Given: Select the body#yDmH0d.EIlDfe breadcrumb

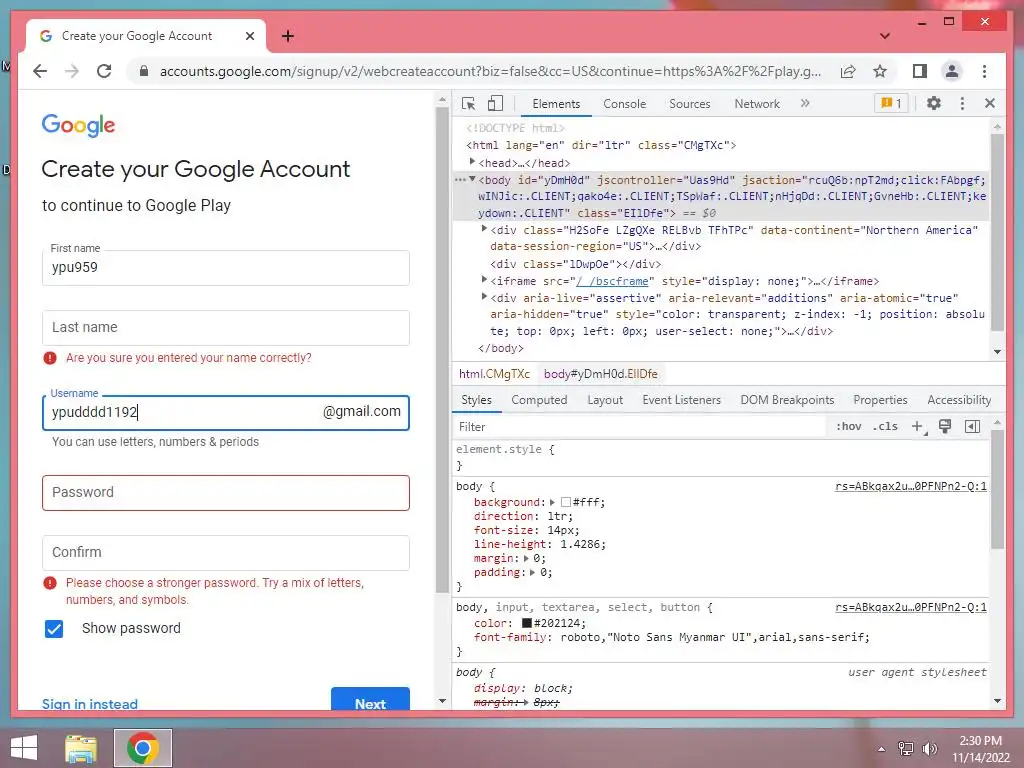Looking at the screenshot, I should (x=601, y=374).
